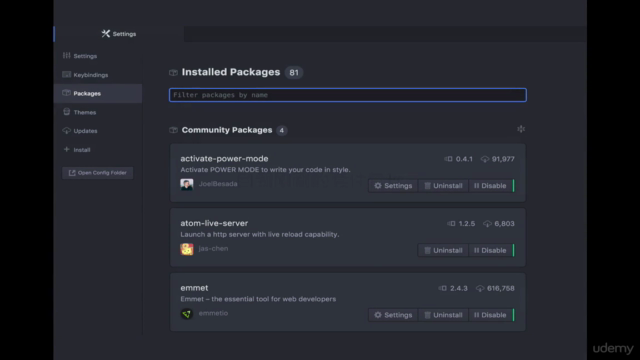Open jas-chen author link
640x360 pixels.
tap(213, 248)
